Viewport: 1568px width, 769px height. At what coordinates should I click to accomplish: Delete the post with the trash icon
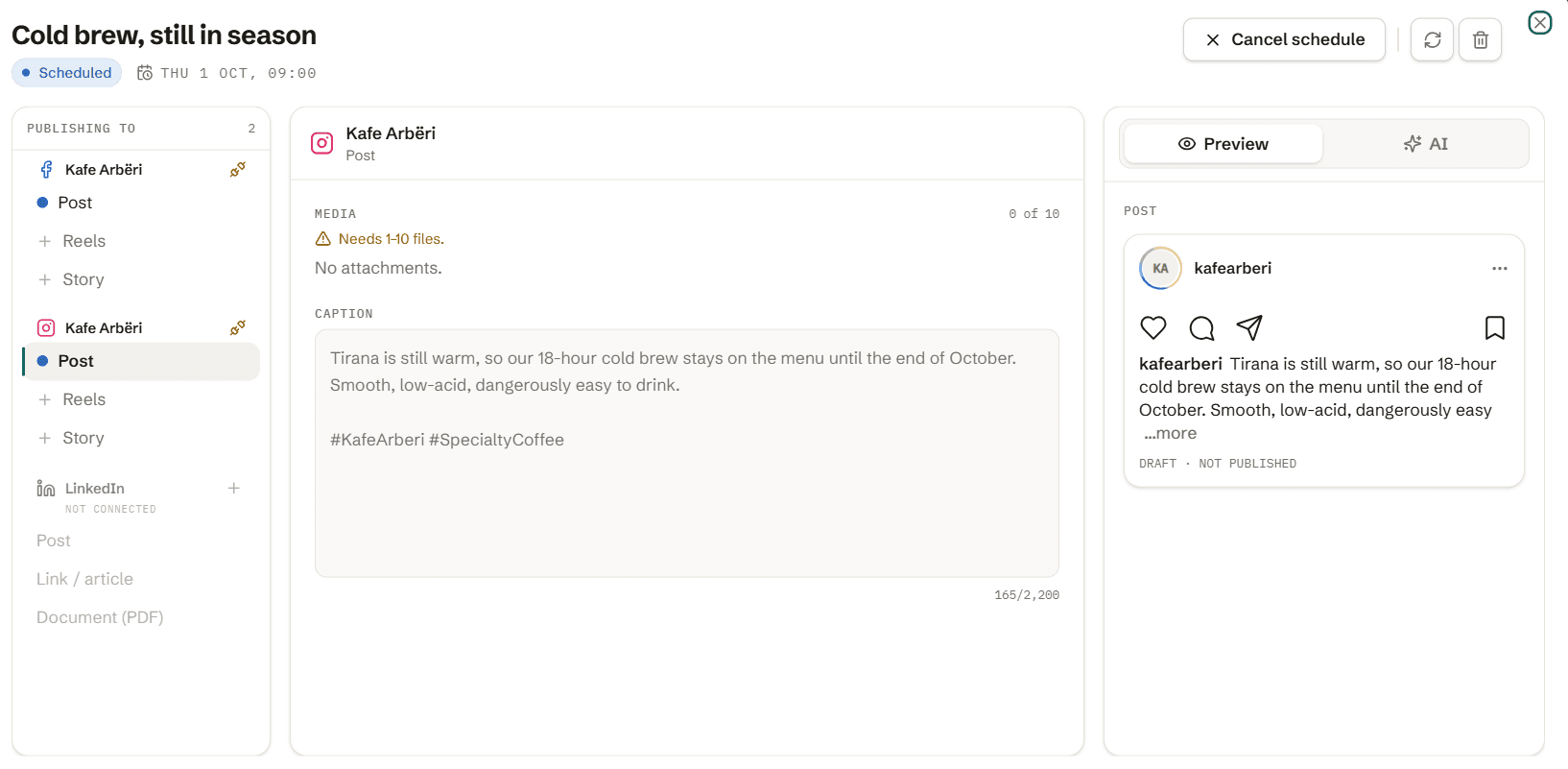pos(1480,39)
